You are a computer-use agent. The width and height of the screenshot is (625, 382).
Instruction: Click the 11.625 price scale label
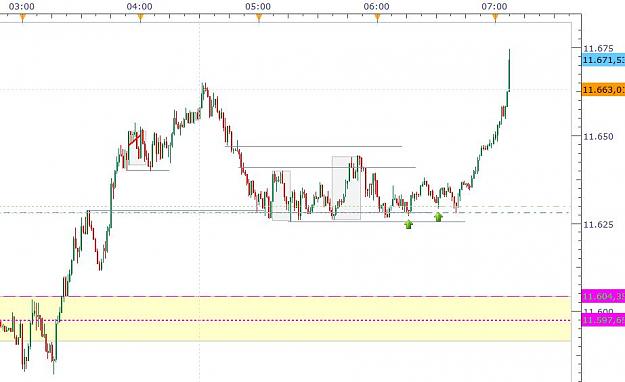point(598,225)
